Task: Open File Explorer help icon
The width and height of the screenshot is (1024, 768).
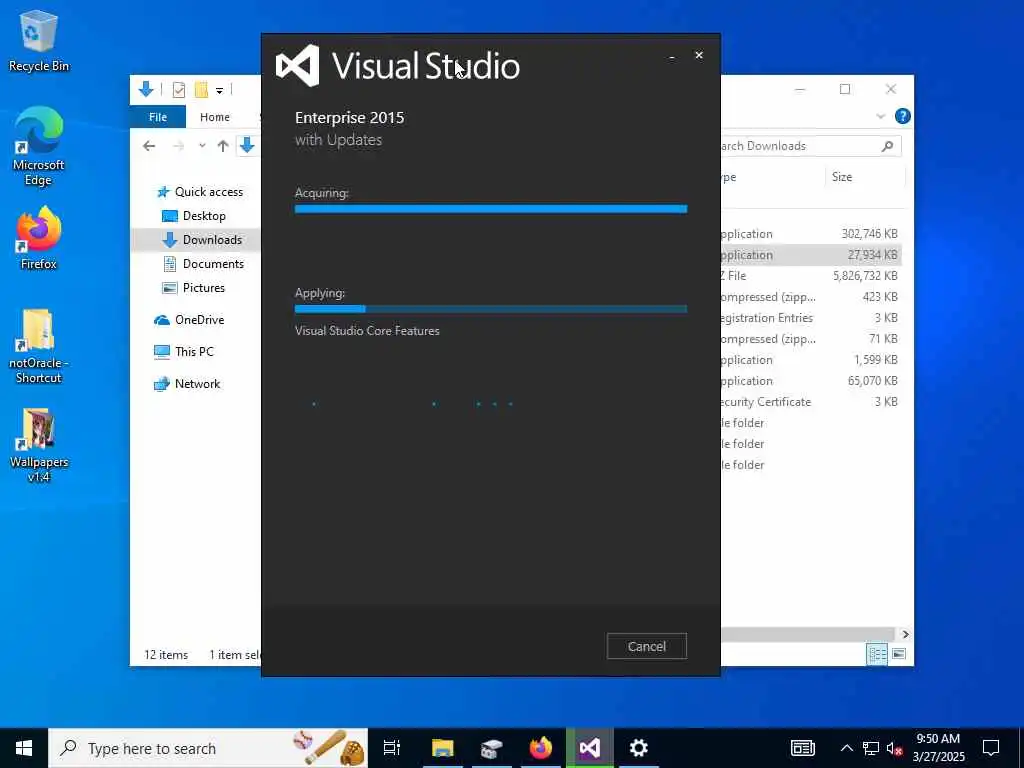Action: 903,116
